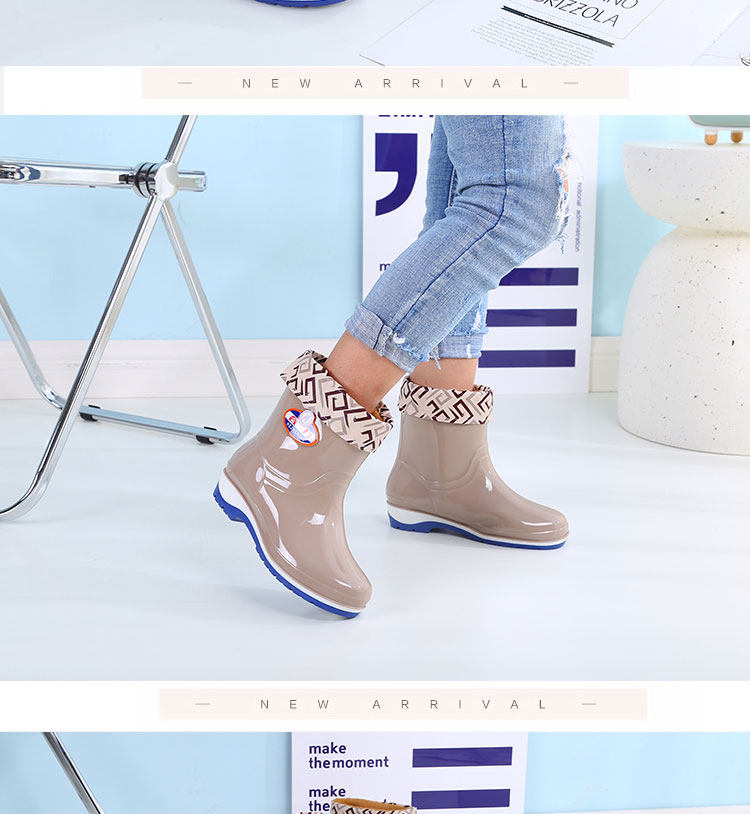Image resolution: width=750 pixels, height=814 pixels.
Task: Click the 'make the moment' poster text
Action: [348, 756]
